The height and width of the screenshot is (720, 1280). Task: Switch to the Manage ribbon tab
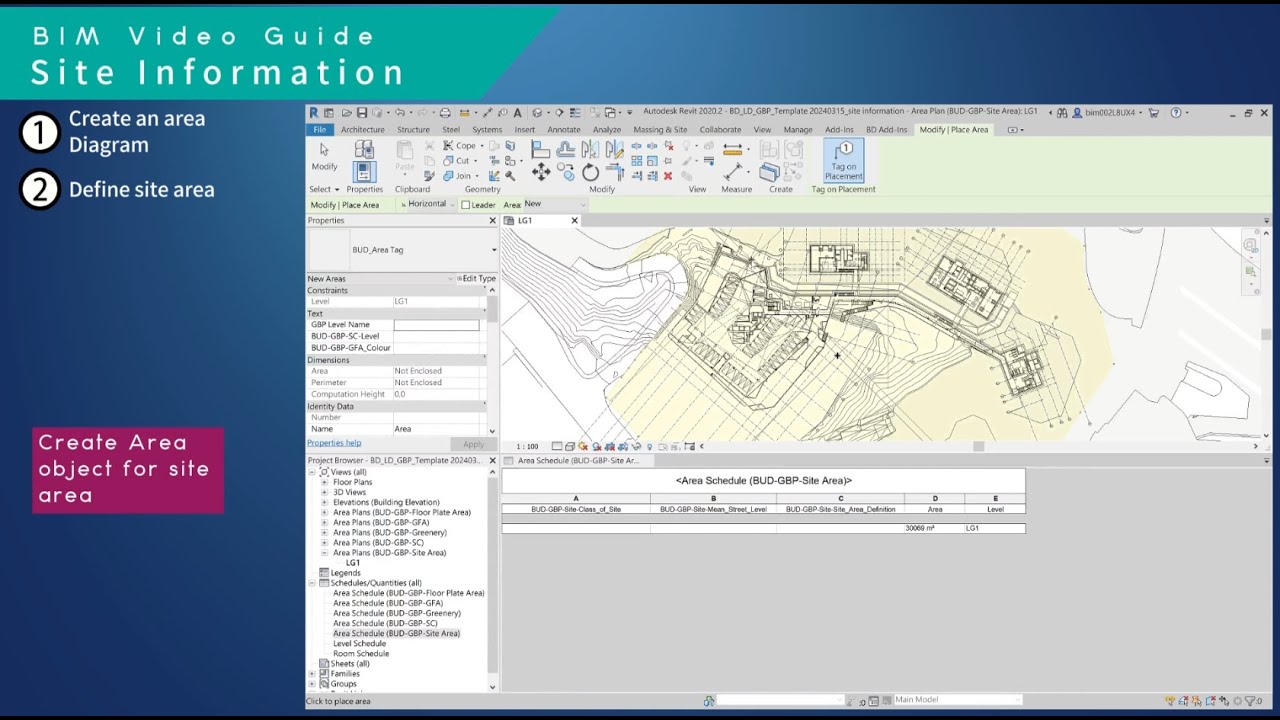(x=798, y=130)
